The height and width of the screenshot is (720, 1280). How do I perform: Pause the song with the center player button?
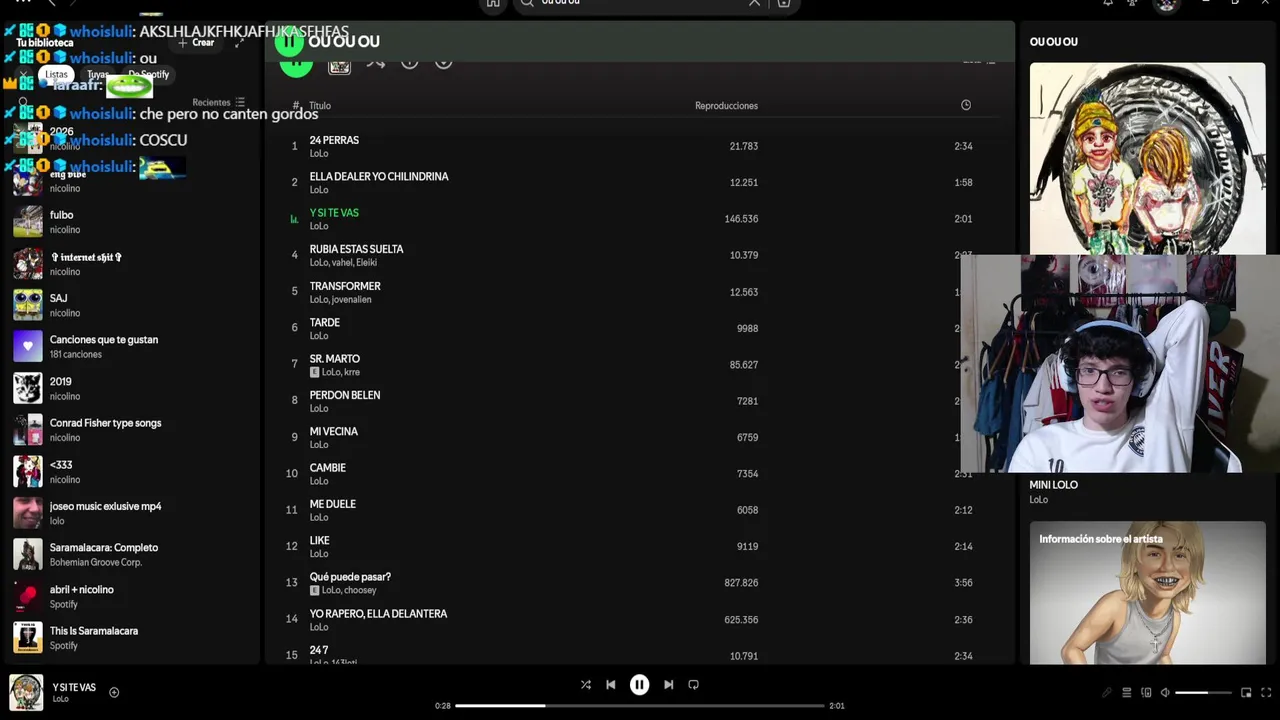[x=639, y=685]
